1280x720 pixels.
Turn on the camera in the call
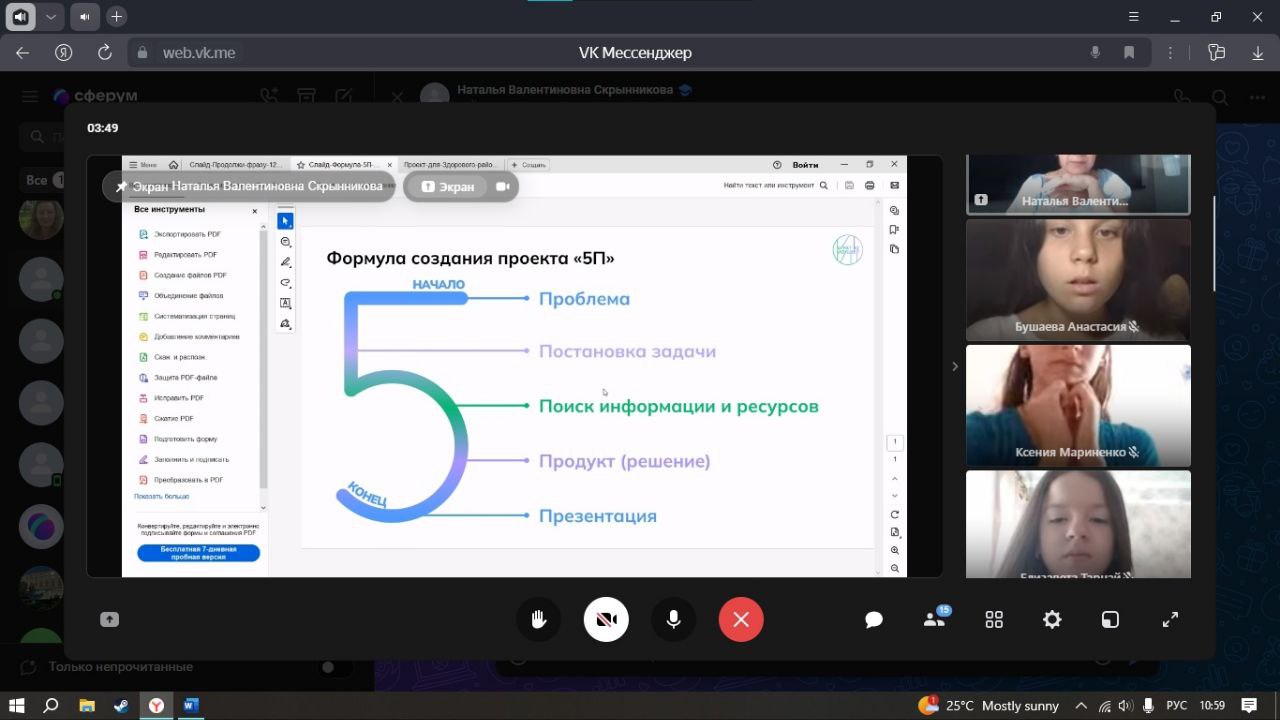[x=606, y=620]
